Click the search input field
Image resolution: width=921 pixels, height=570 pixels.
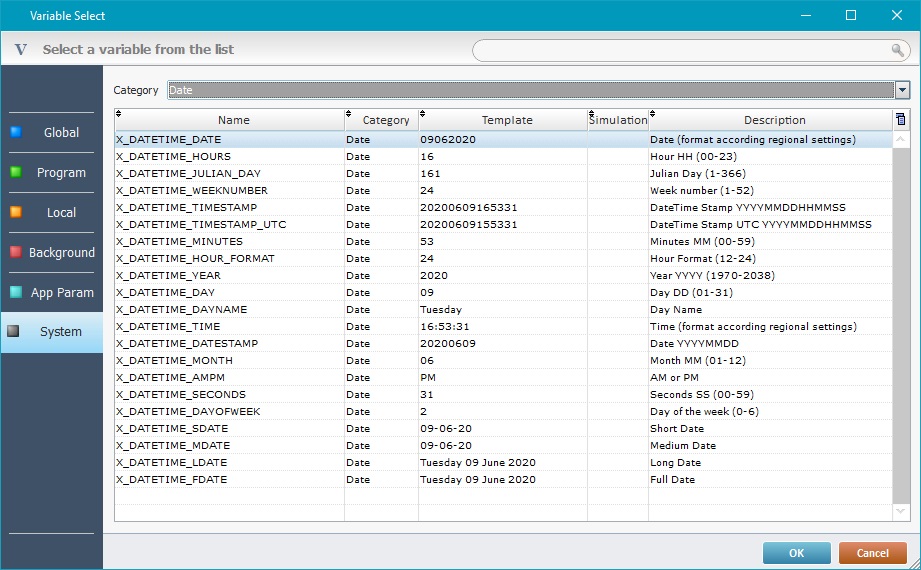(x=680, y=50)
